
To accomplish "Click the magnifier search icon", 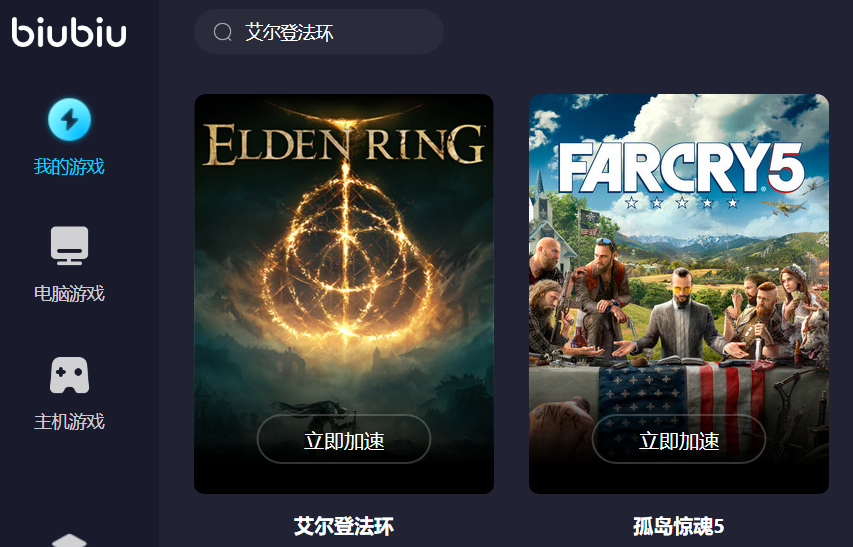I will point(222,32).
